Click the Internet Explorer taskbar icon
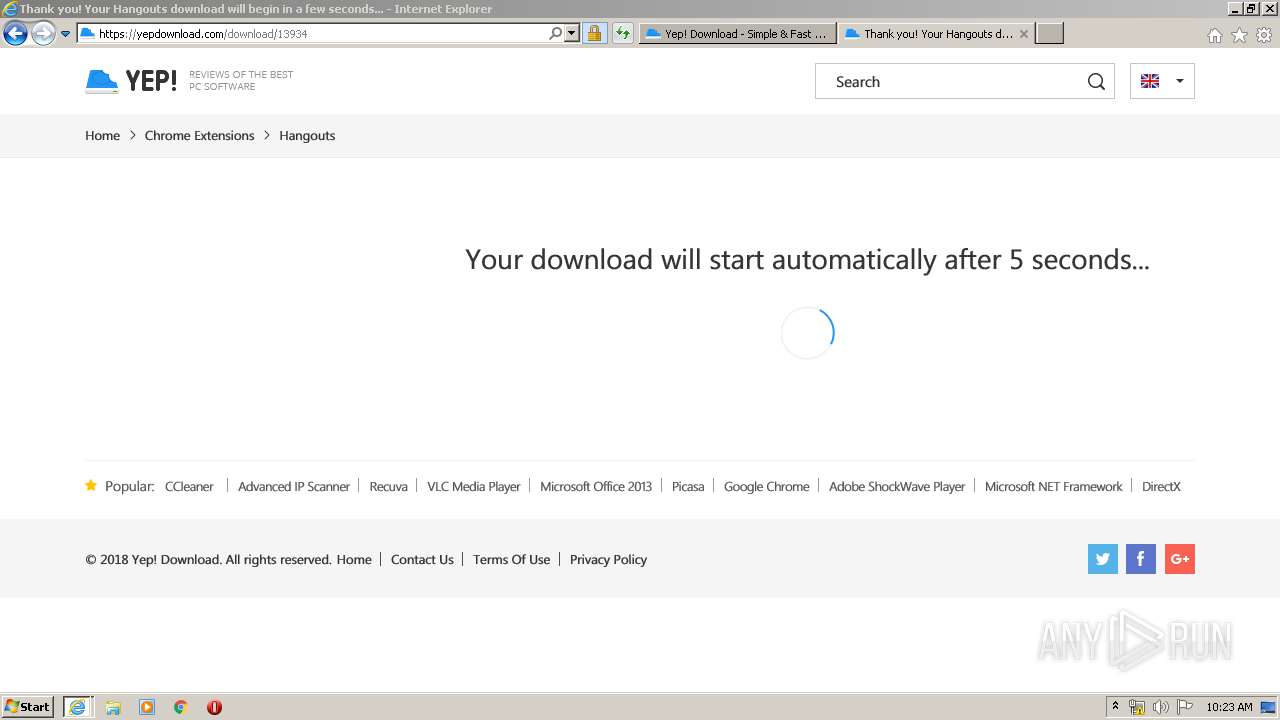1280x720 pixels. coord(77,707)
